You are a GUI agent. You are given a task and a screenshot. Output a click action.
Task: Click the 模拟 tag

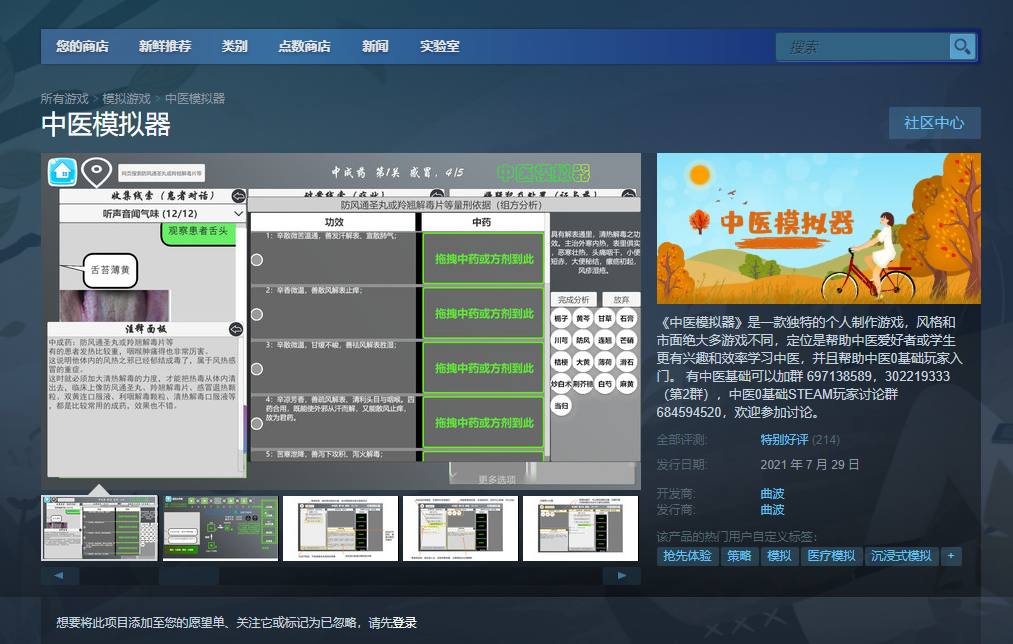pyautogui.click(x=779, y=556)
